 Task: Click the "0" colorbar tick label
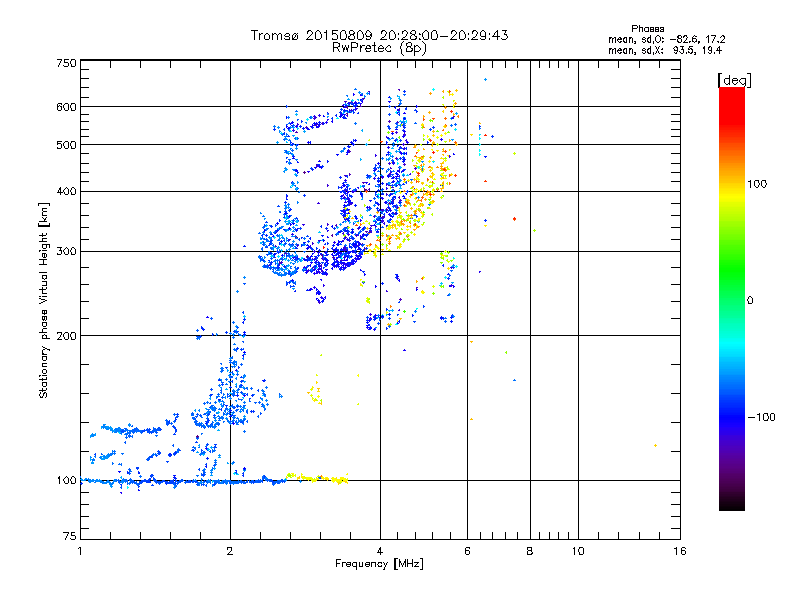tap(750, 300)
